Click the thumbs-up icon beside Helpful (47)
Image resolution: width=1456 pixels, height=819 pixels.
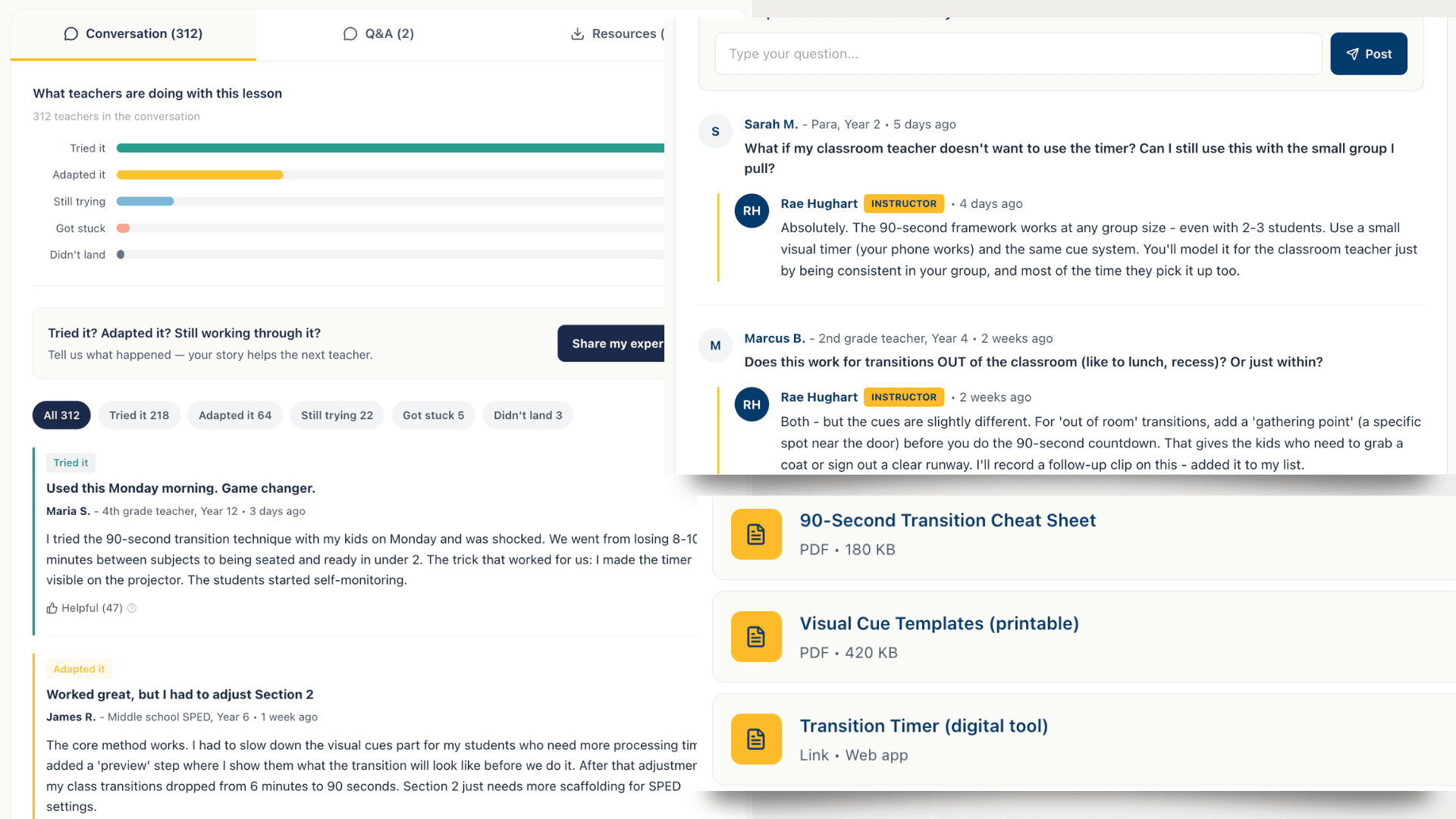[x=52, y=608]
